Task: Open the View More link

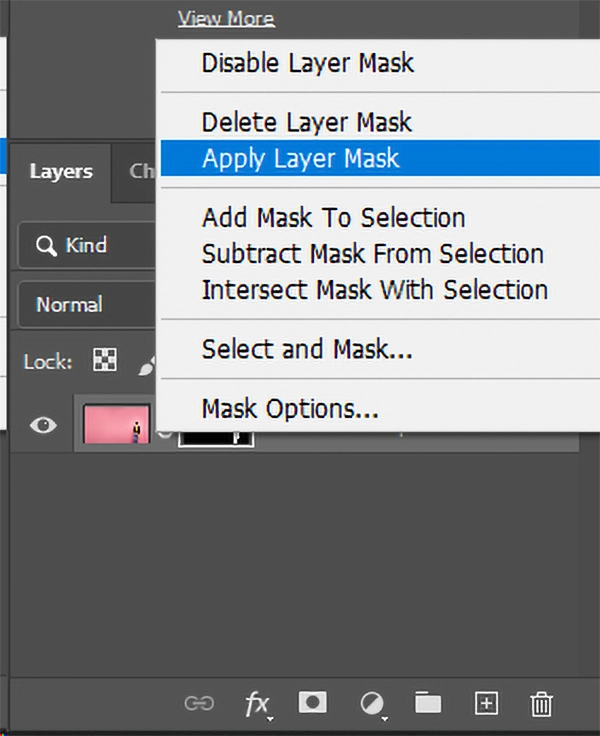Action: coord(226,19)
